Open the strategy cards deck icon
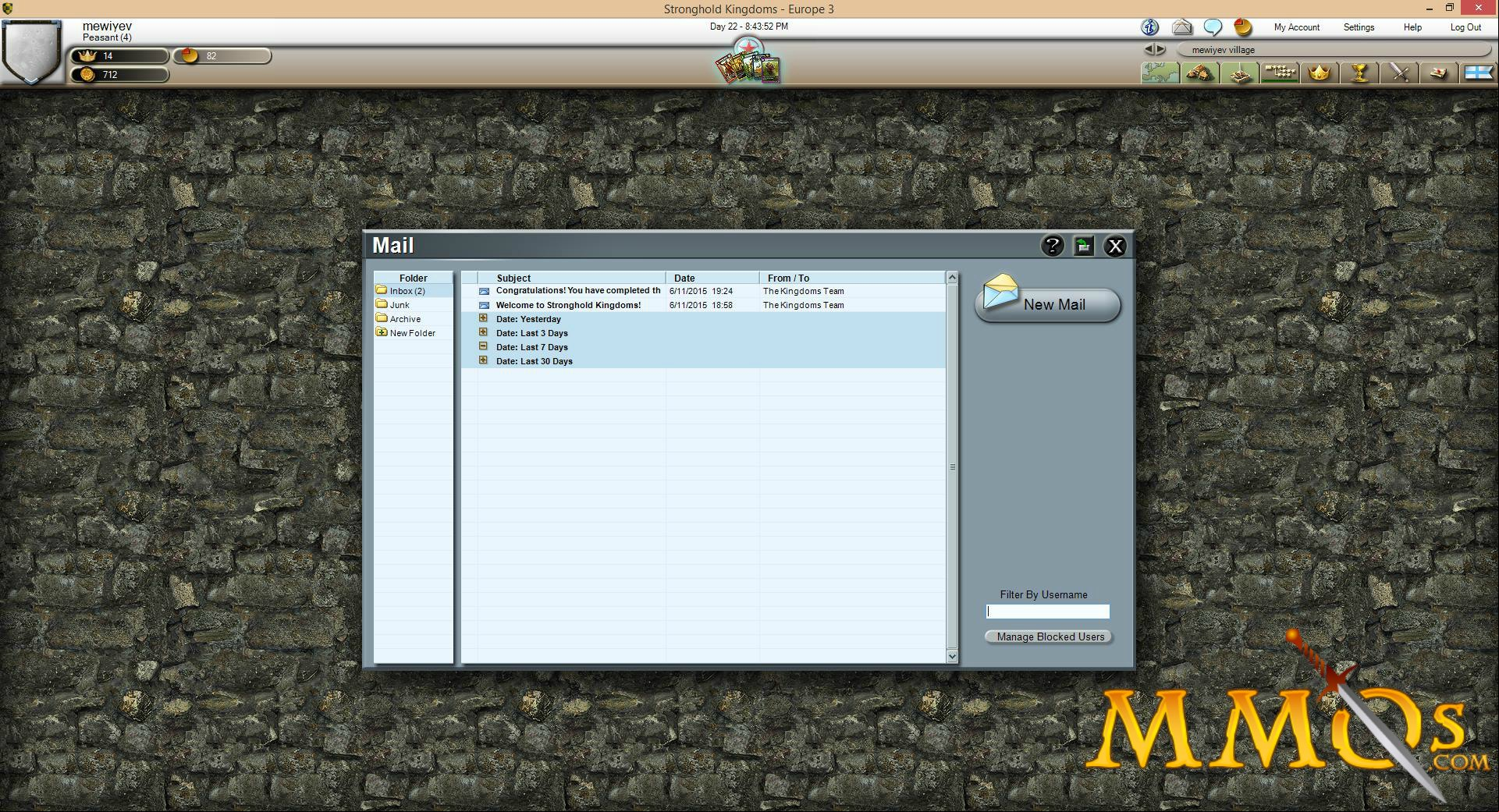The image size is (1499, 812). point(748,62)
